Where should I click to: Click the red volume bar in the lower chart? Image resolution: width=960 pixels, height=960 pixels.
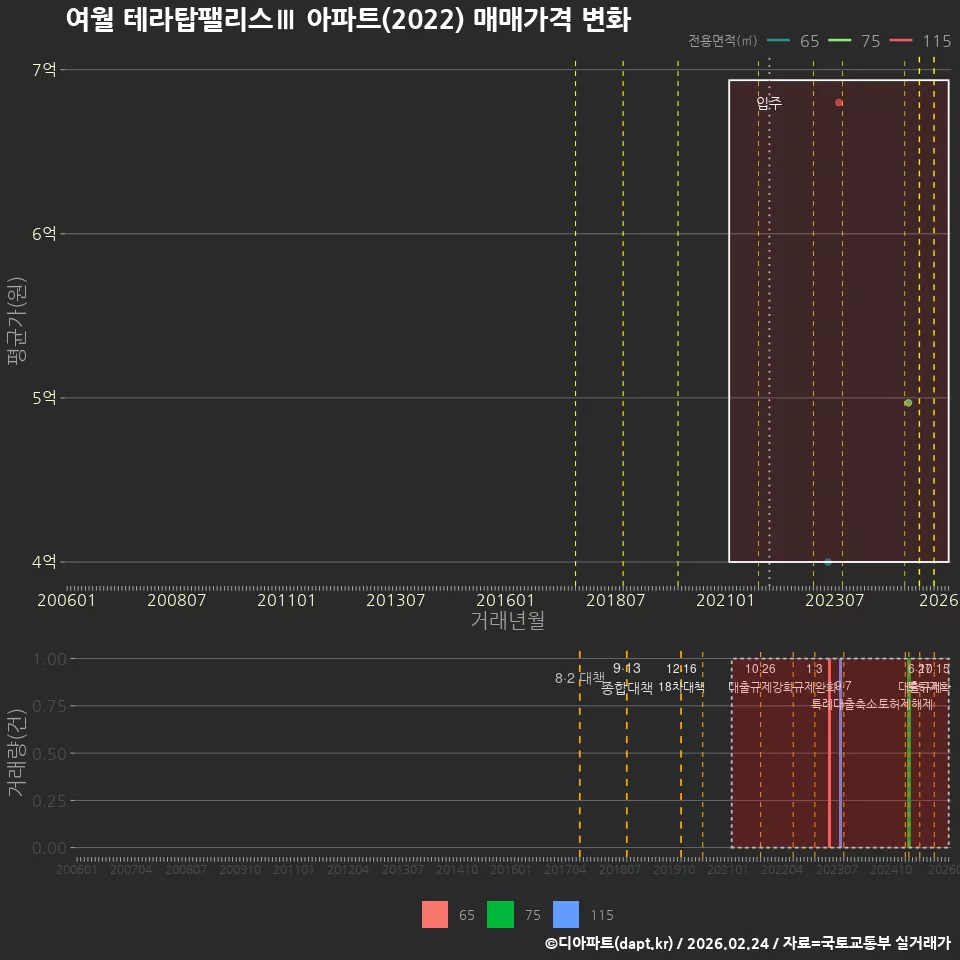(x=830, y=753)
